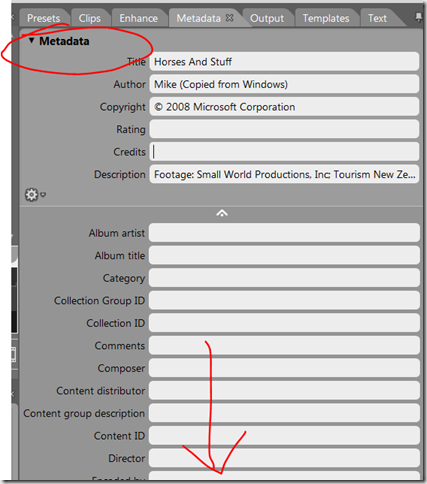Click the pin icon at panel top right
The width and height of the screenshot is (427, 484).
tap(418, 17)
